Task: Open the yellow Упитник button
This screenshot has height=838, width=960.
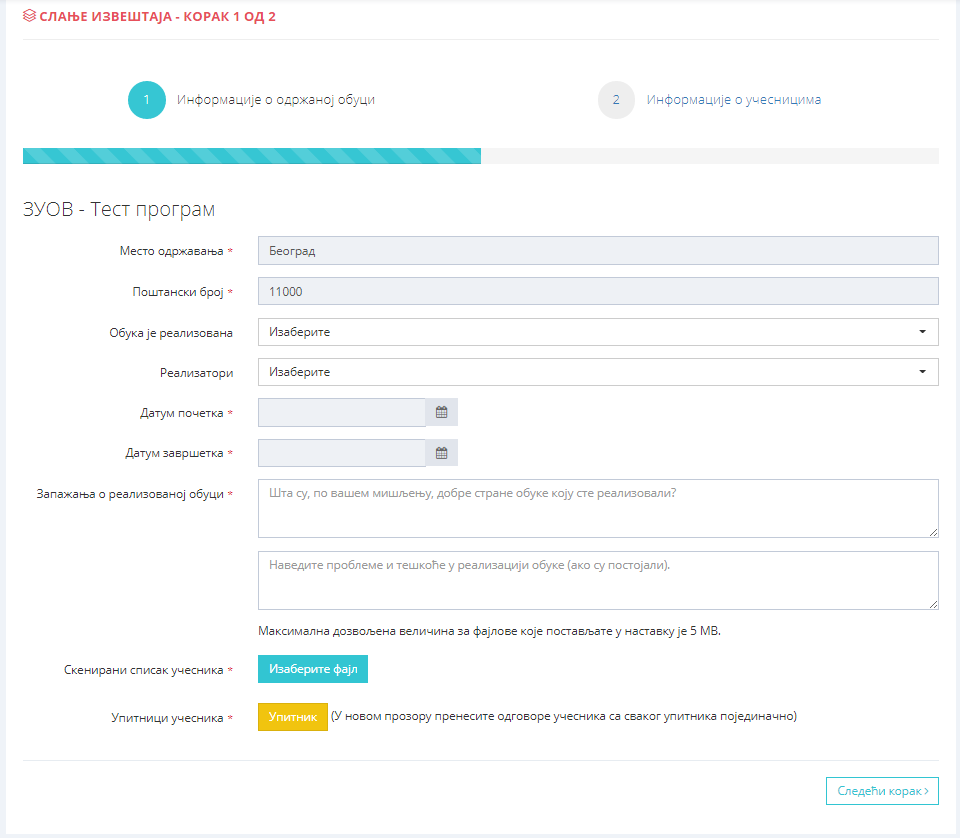Action: pos(292,717)
